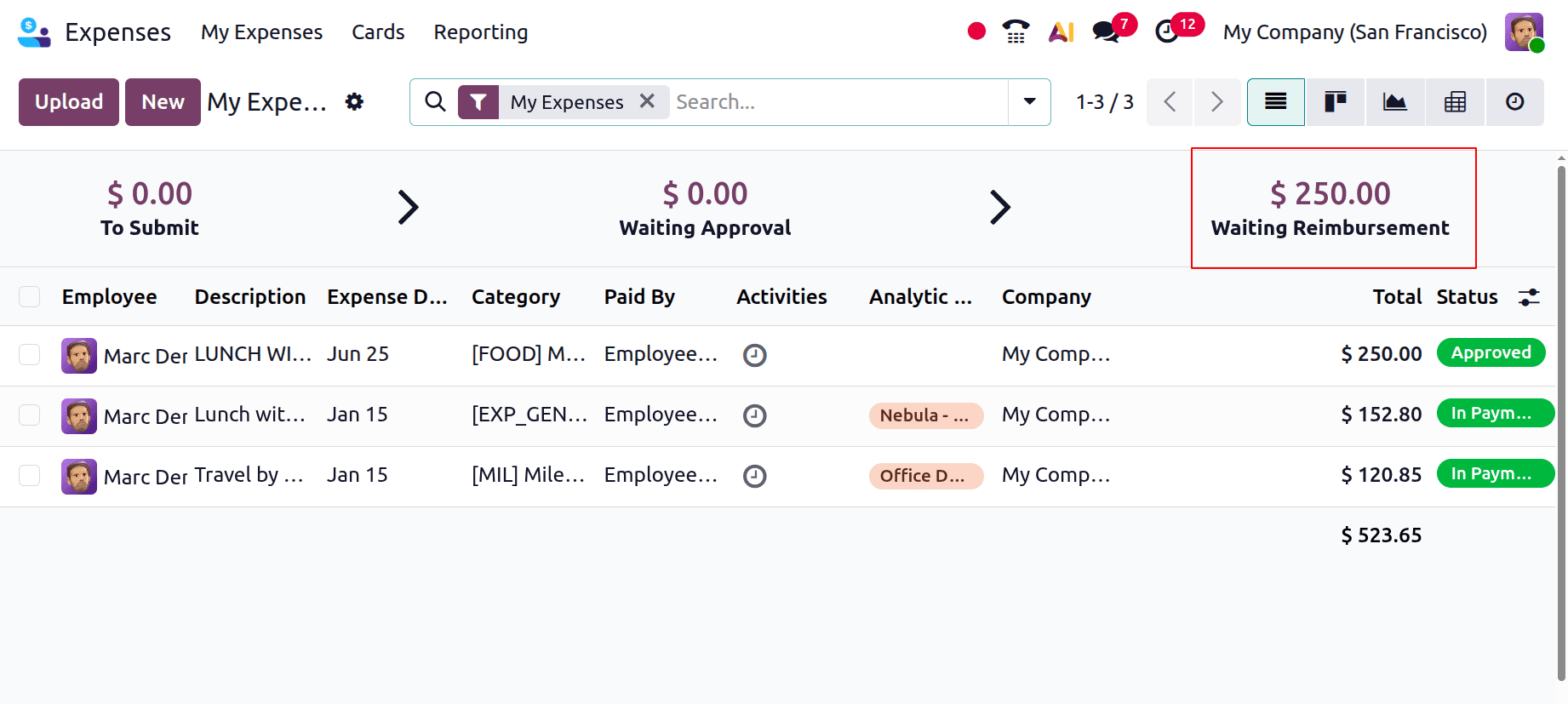Filter by Waiting Reimbursement $ 250.00
This screenshot has width=1568, height=704.
(1331, 209)
